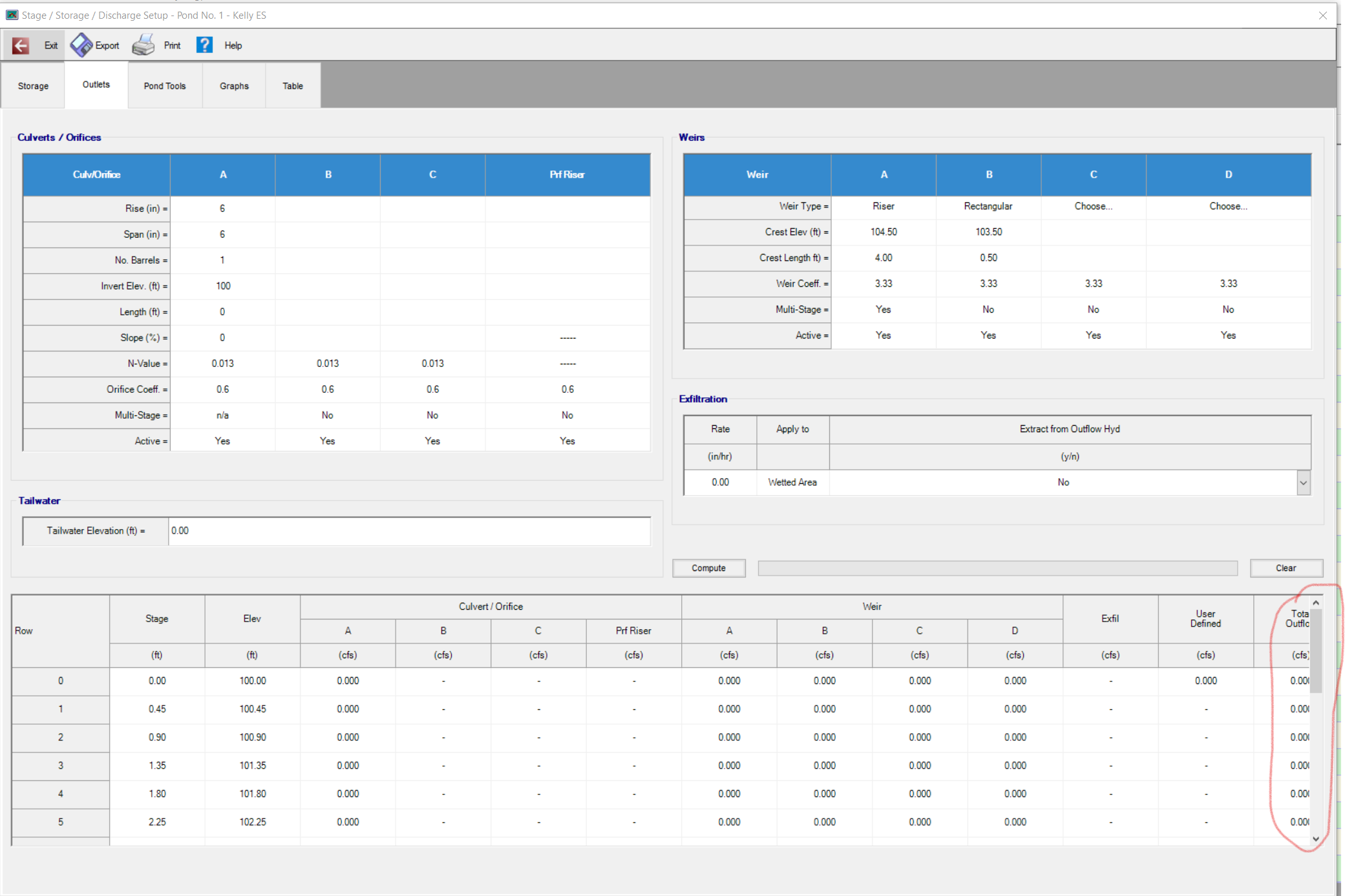The image size is (1345, 896).
Task: Click the Tailwater Elevation input field
Action: pos(409,531)
